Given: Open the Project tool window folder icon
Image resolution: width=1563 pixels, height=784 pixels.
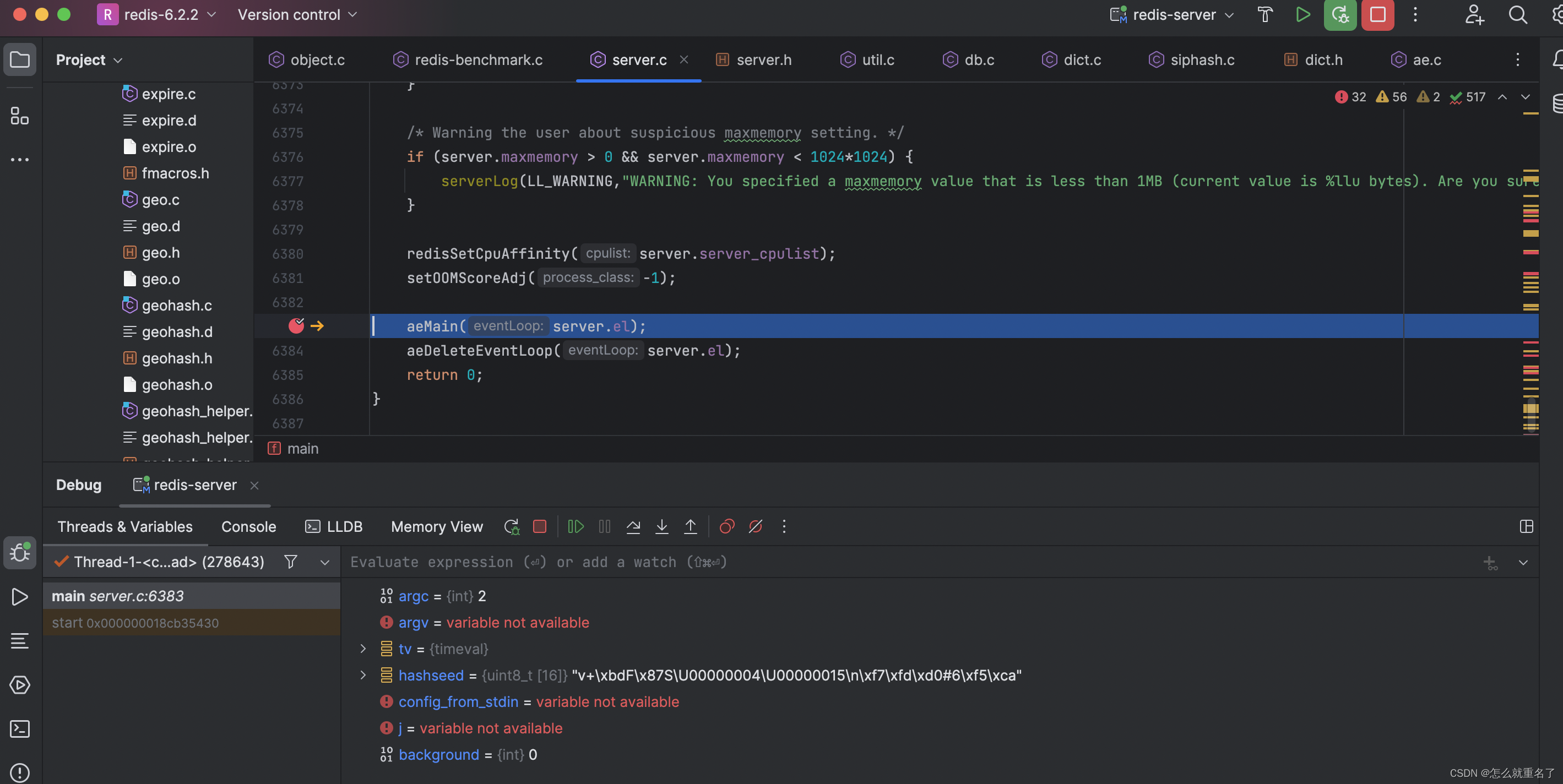Looking at the screenshot, I should [x=20, y=59].
